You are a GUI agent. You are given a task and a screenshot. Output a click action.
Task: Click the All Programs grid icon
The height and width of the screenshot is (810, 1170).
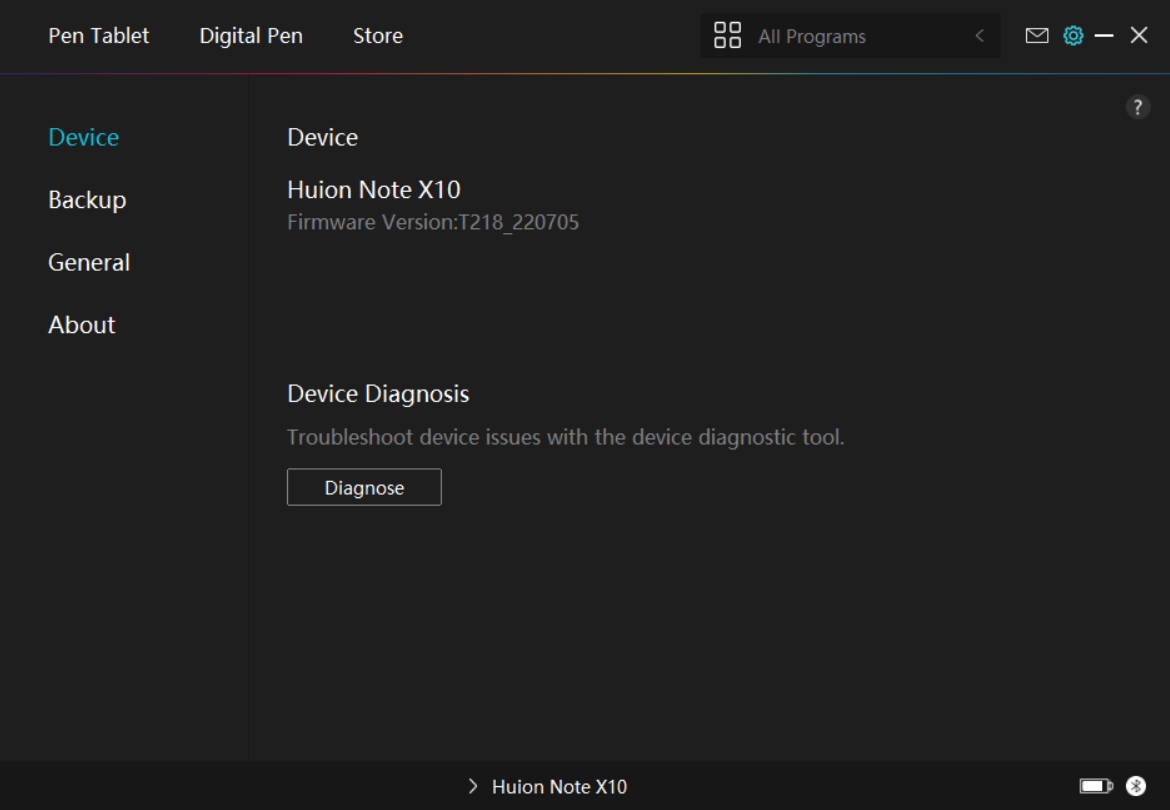pos(727,36)
